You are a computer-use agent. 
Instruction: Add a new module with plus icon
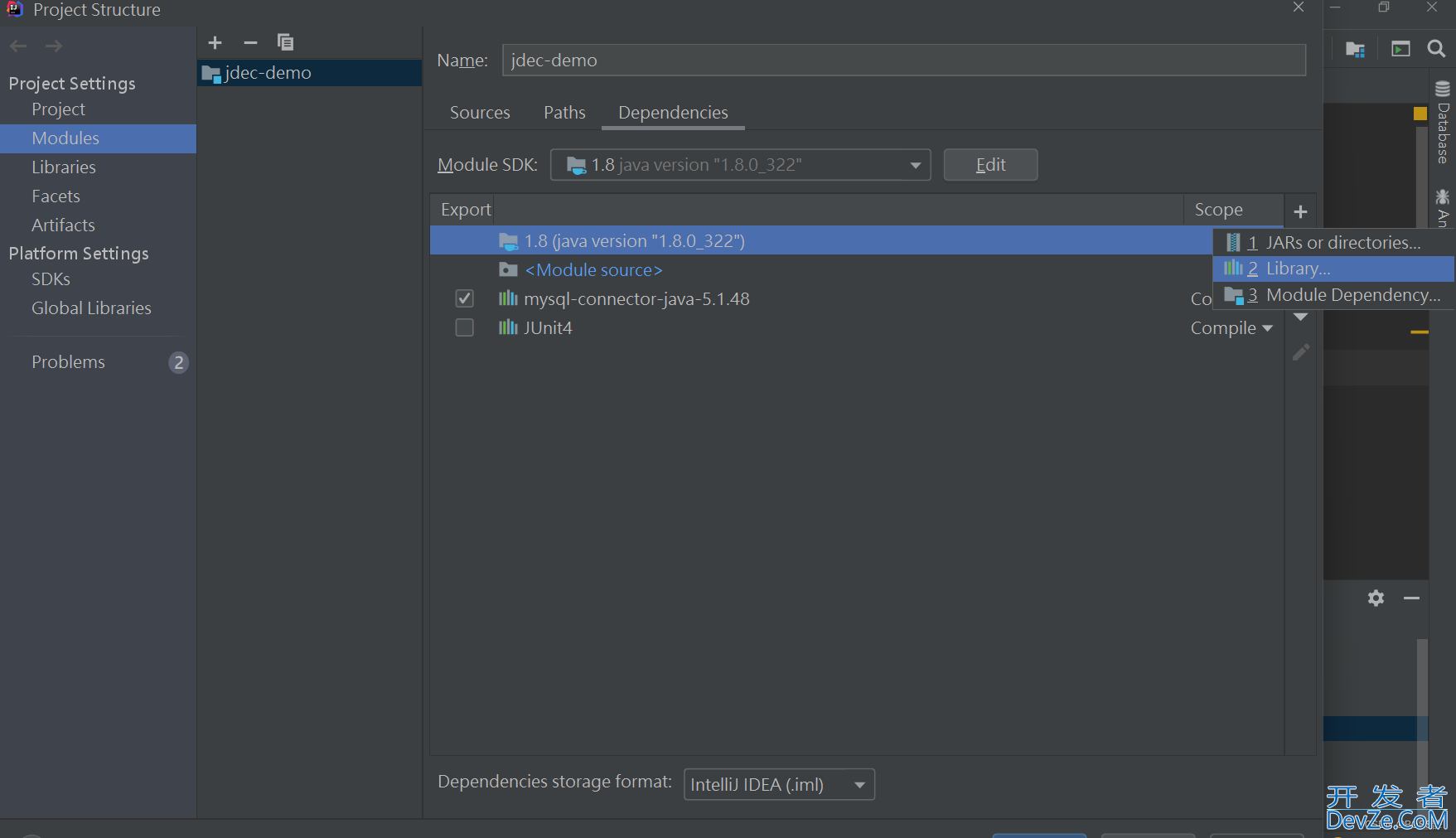point(215,42)
